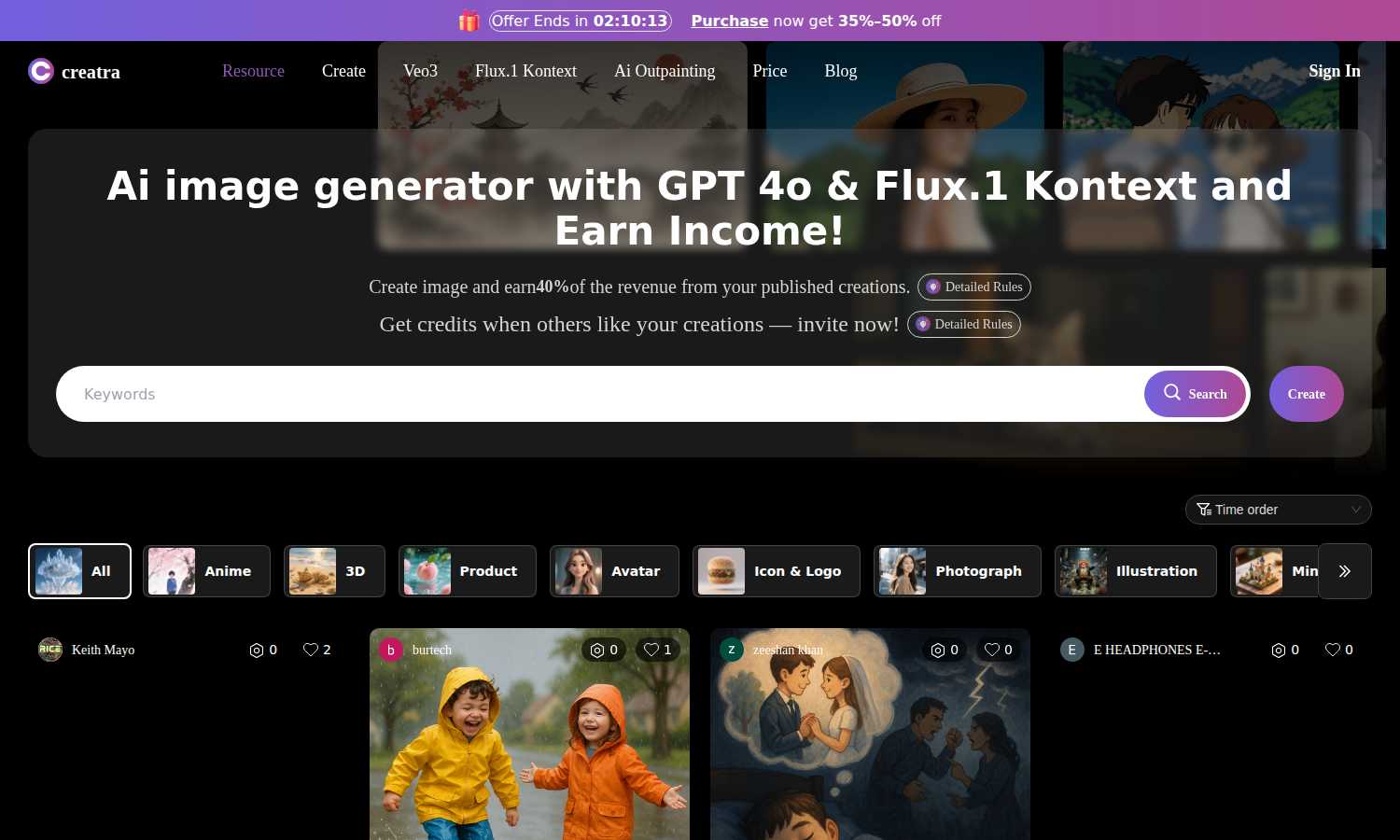The width and height of the screenshot is (1400, 840).
Task: Select the All category tab
Action: 79,571
